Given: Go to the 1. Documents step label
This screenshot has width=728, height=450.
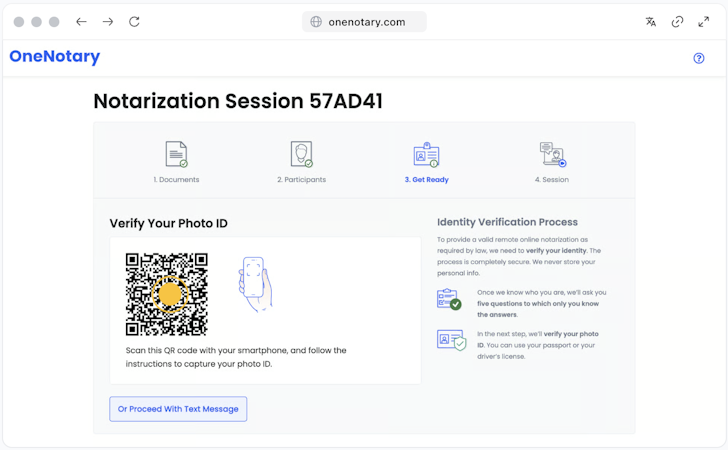Looking at the screenshot, I should 176,180.
